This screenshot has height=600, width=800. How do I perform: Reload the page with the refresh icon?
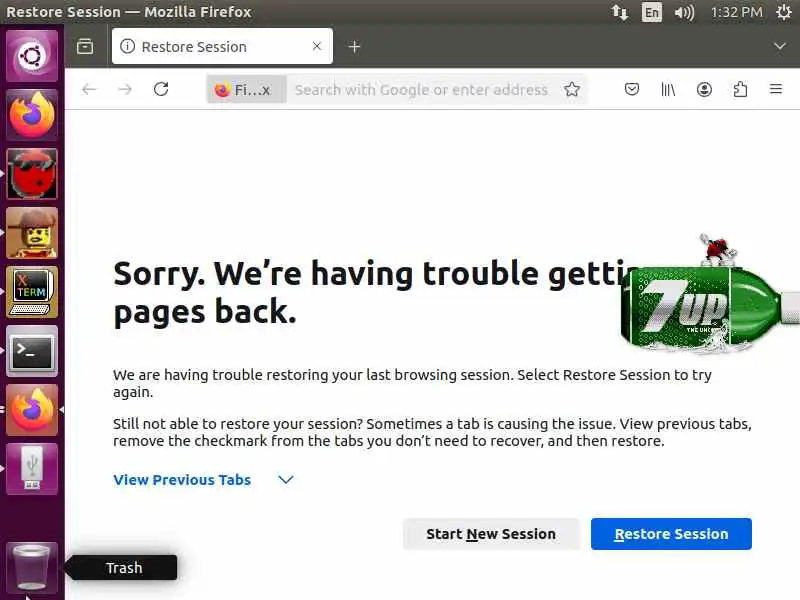(161, 89)
